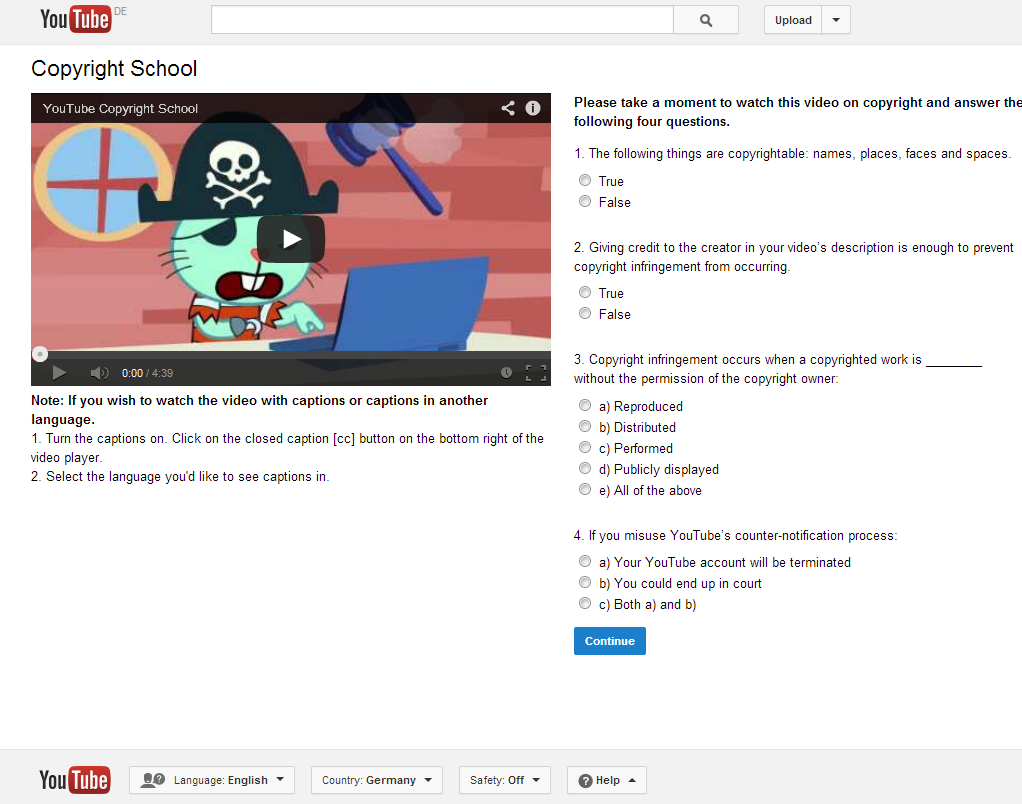This screenshot has width=1022, height=804.
Task: Click the small play button in the player bar
Action: click(59, 373)
